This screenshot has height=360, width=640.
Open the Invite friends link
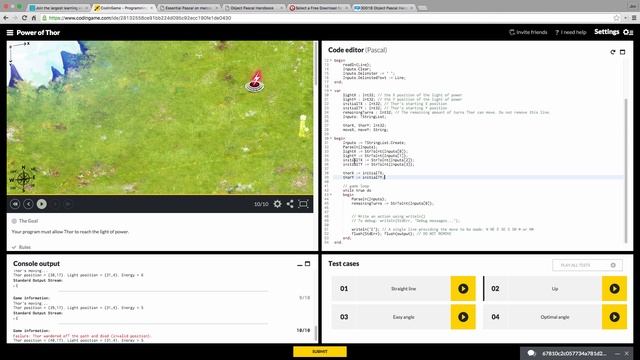click(528, 32)
